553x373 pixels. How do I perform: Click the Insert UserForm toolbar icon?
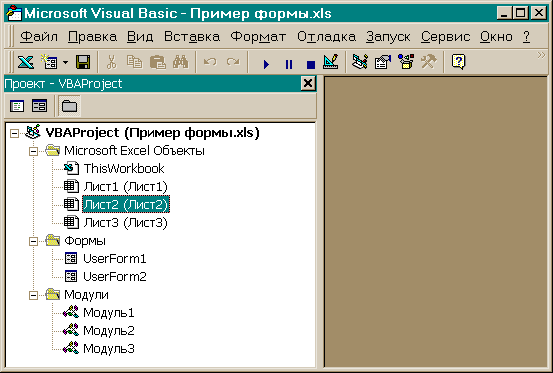pos(50,62)
